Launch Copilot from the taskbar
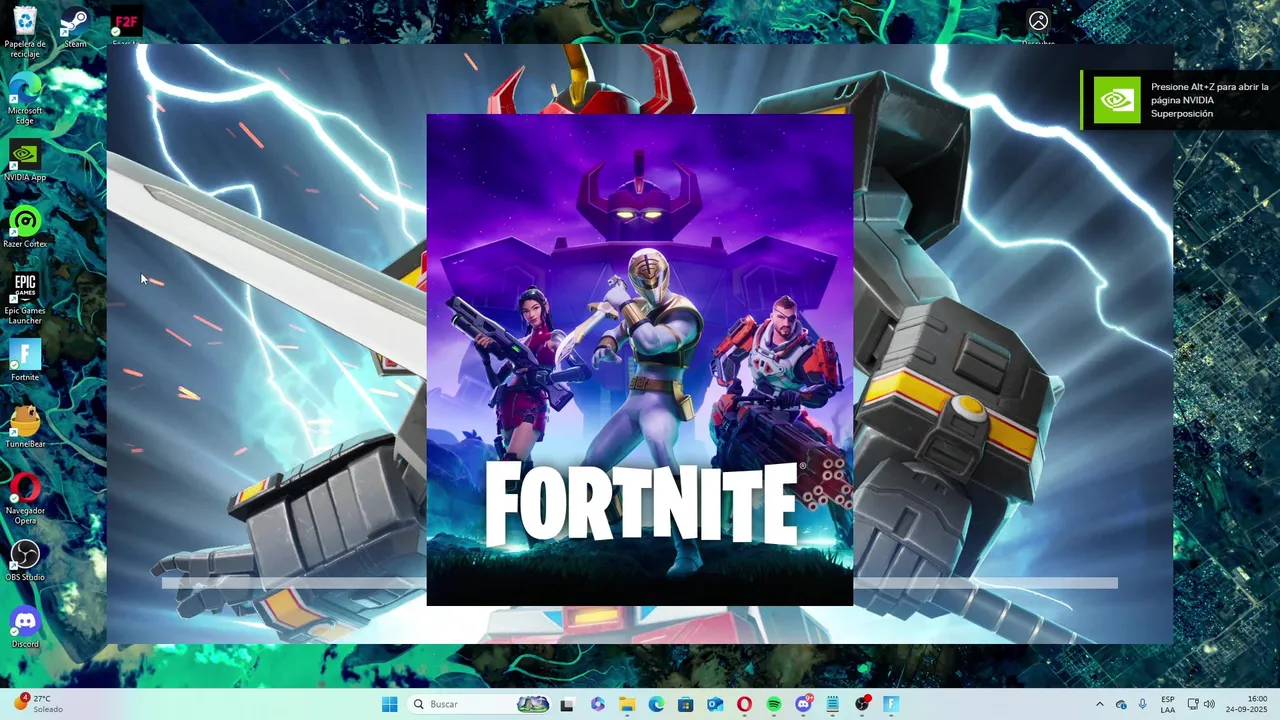This screenshot has height=720, width=1280. click(597, 704)
